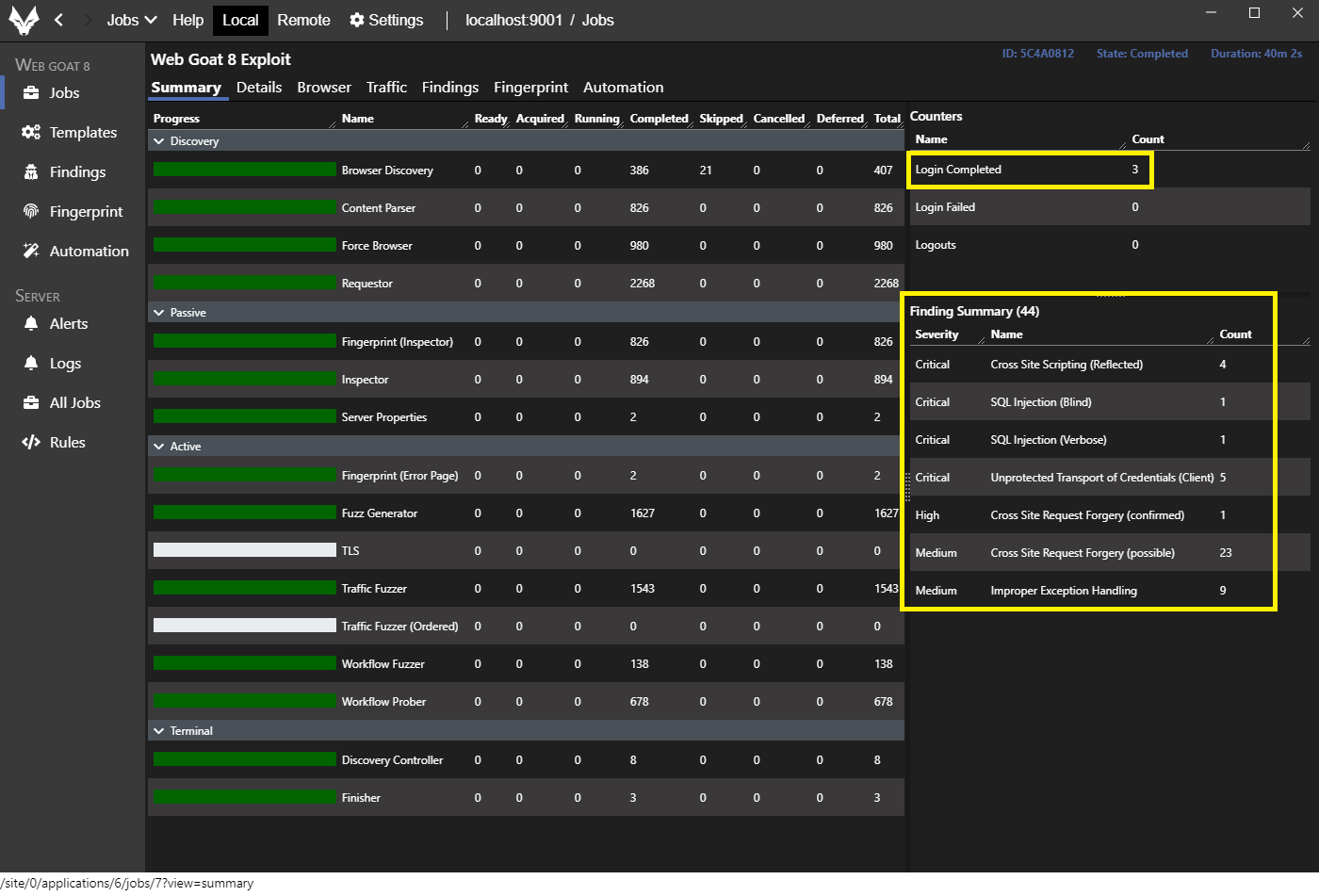Select the Content Parser row name

[379, 208]
